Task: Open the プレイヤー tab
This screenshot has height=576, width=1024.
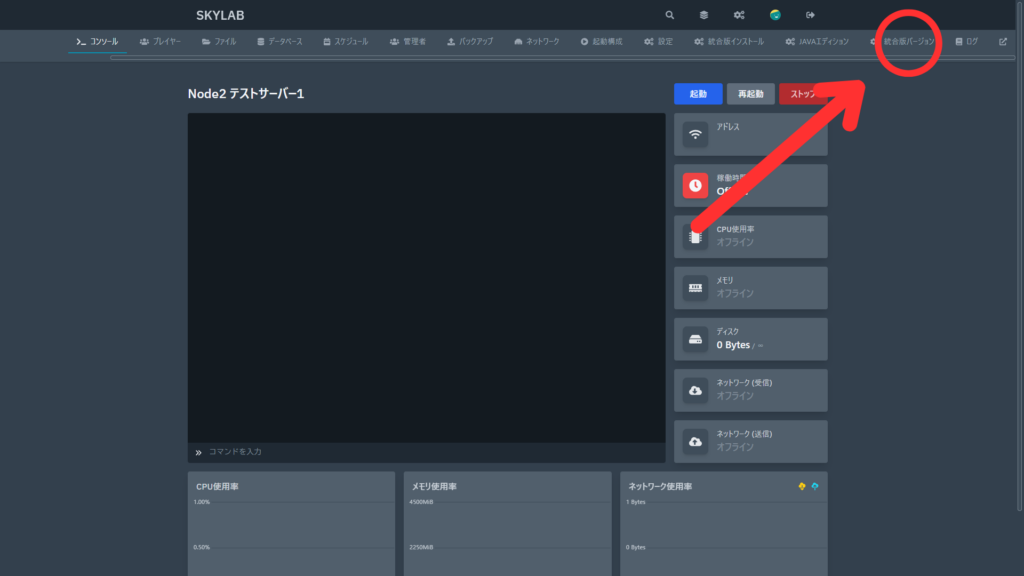Action: [x=160, y=42]
